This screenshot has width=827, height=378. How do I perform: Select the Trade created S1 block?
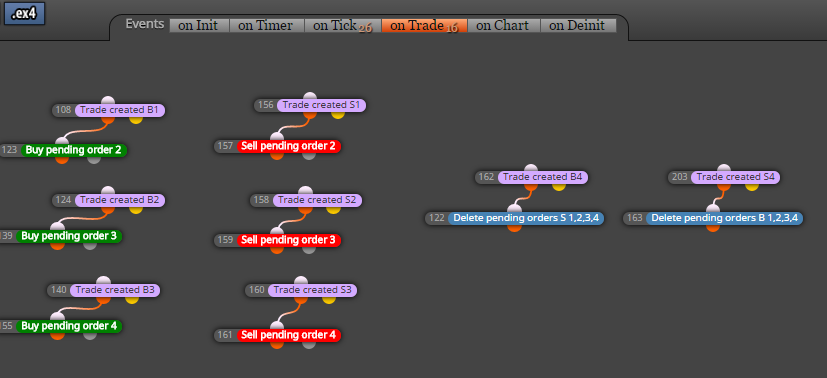(321, 105)
